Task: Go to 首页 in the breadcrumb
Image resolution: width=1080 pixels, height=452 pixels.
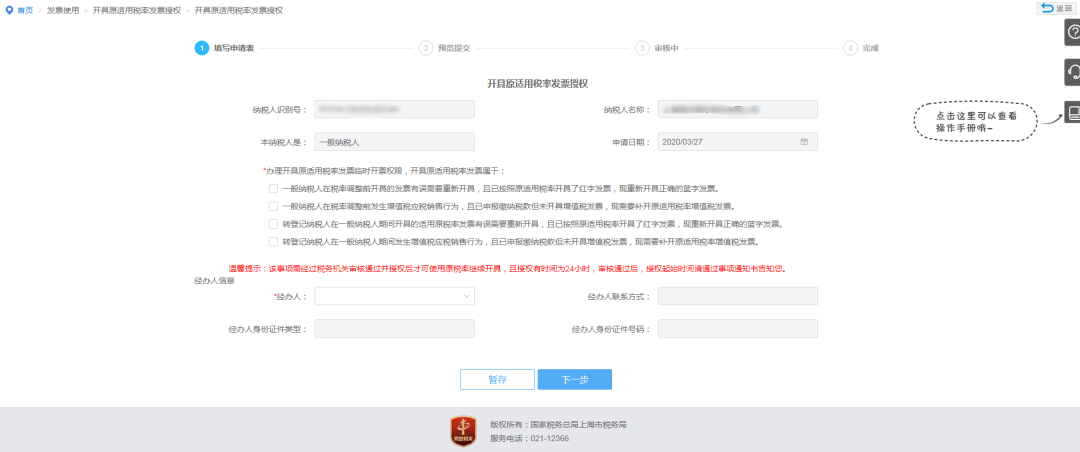Action: point(25,10)
